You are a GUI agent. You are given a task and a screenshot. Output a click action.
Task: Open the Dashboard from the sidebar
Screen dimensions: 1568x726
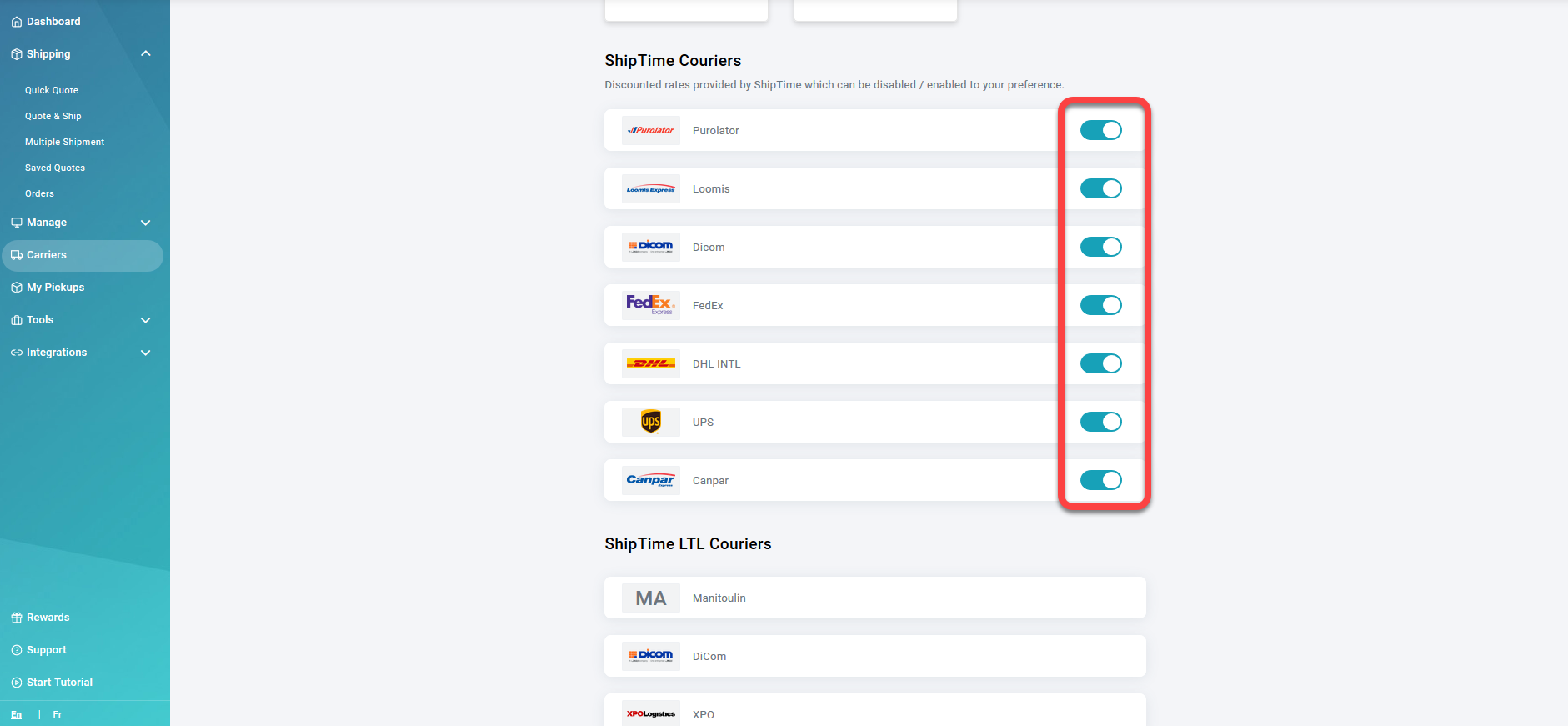pyautogui.click(x=53, y=21)
